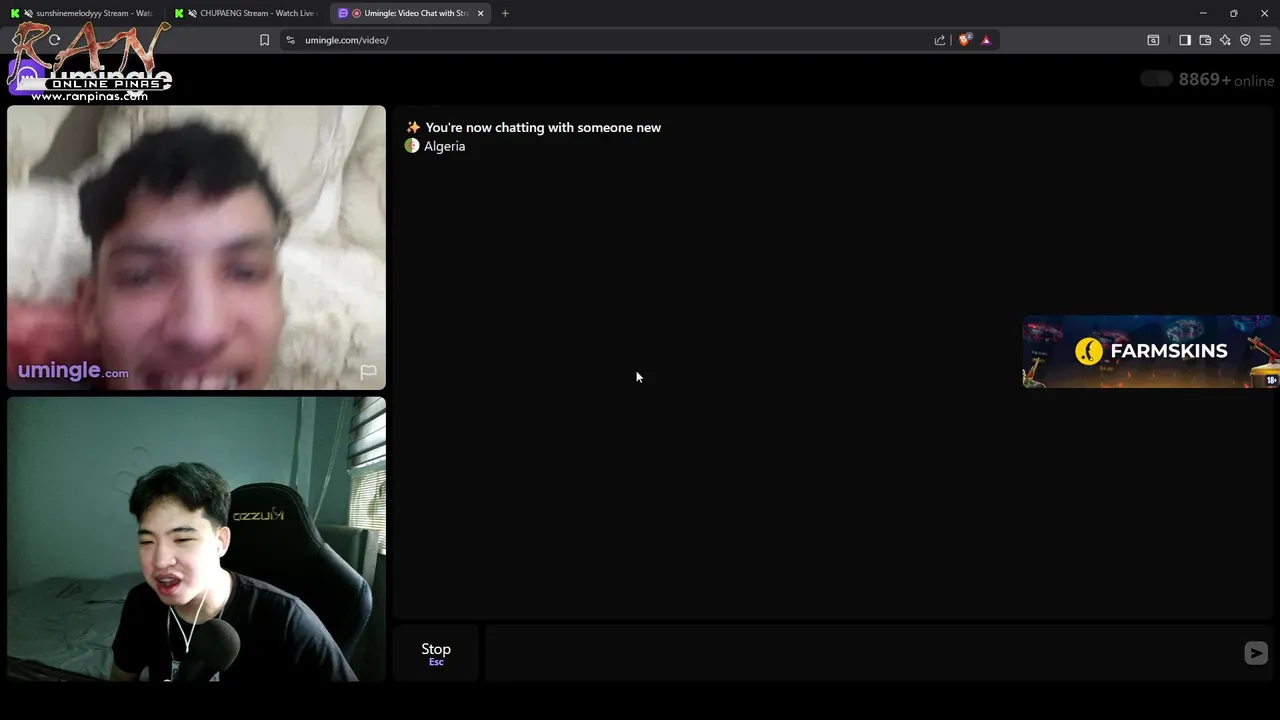Restore down the browser window
This screenshot has width=1280, height=720.
(x=1233, y=13)
